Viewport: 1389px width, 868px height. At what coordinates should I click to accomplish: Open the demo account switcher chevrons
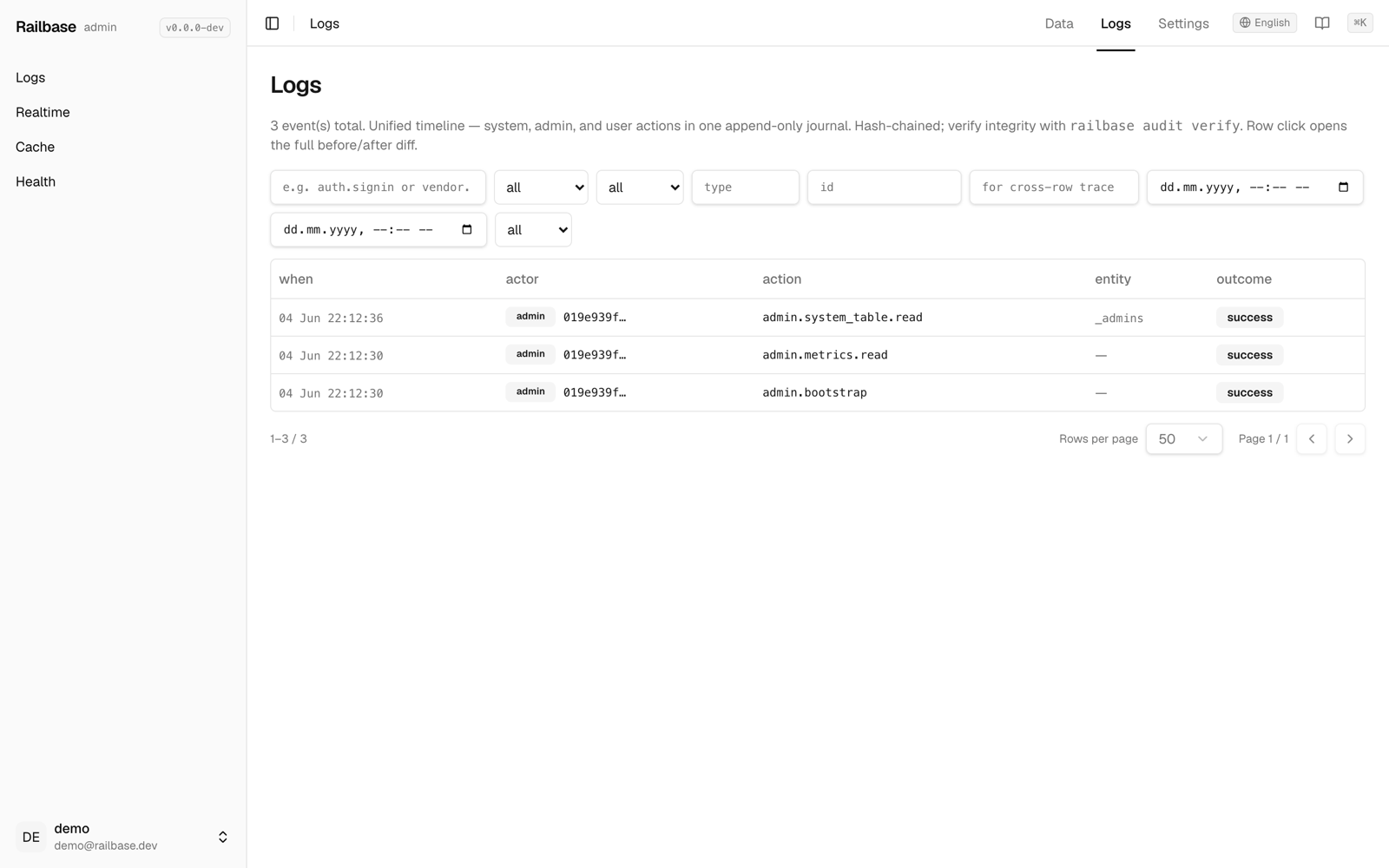(223, 837)
